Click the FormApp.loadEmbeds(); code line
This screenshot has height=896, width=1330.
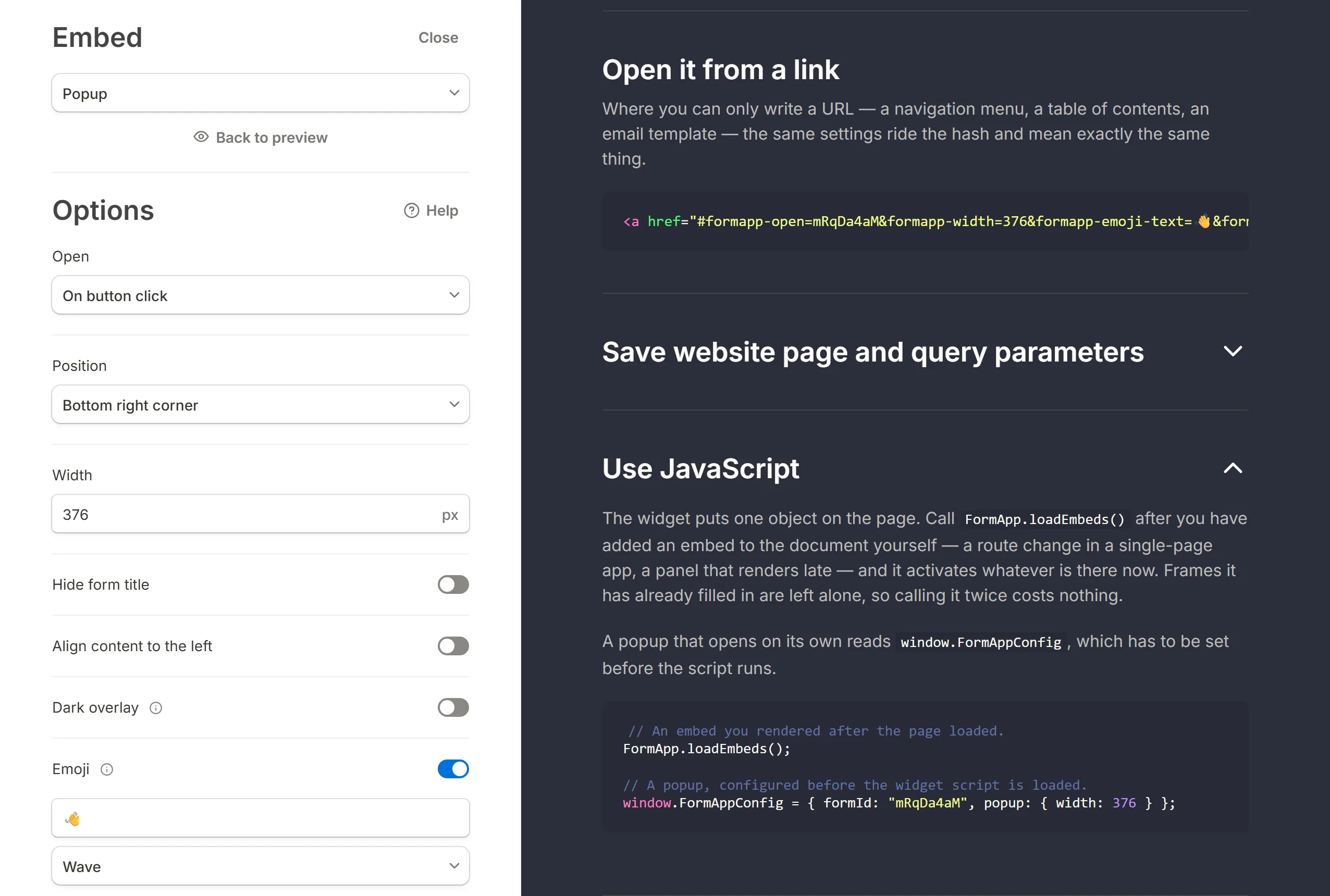click(707, 749)
